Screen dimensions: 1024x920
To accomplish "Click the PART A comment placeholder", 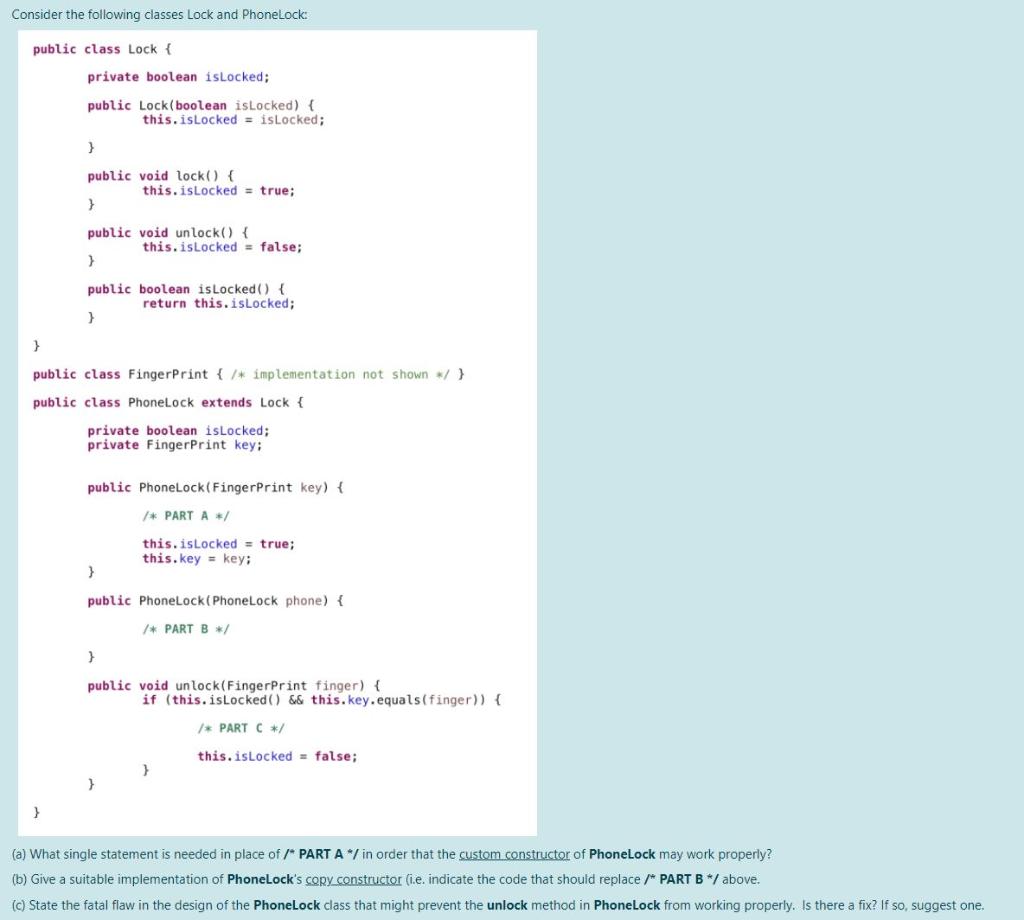I will pos(186,515).
